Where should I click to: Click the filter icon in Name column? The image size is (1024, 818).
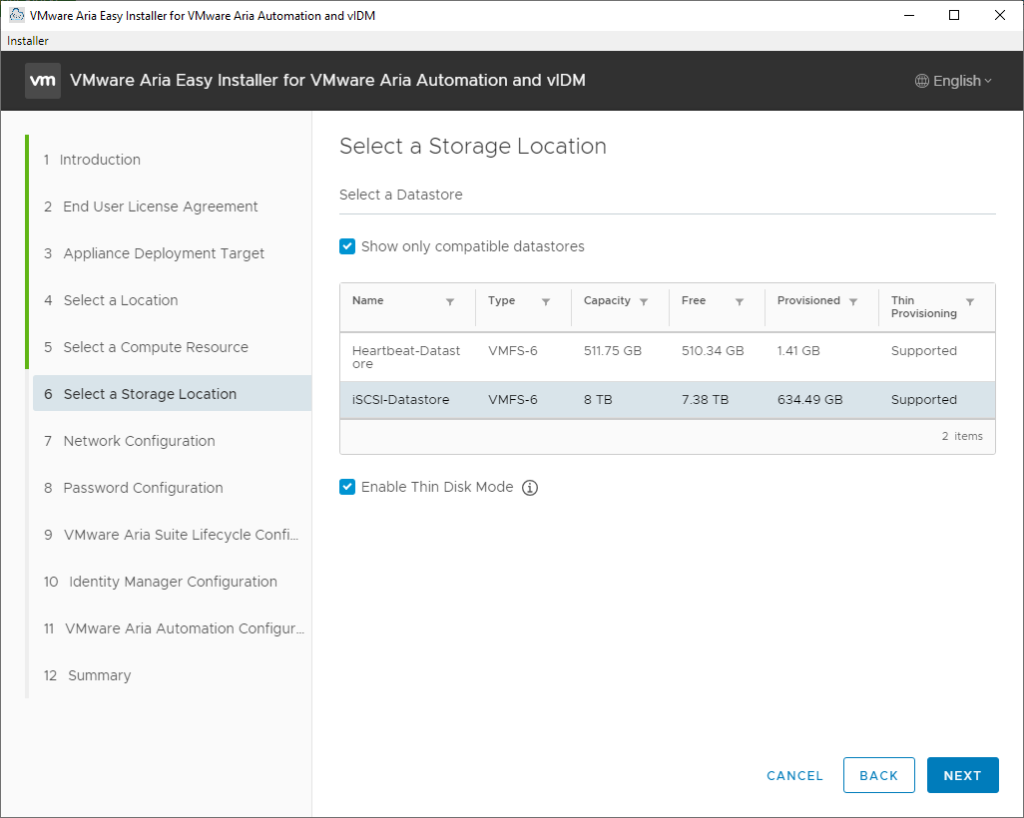450,302
